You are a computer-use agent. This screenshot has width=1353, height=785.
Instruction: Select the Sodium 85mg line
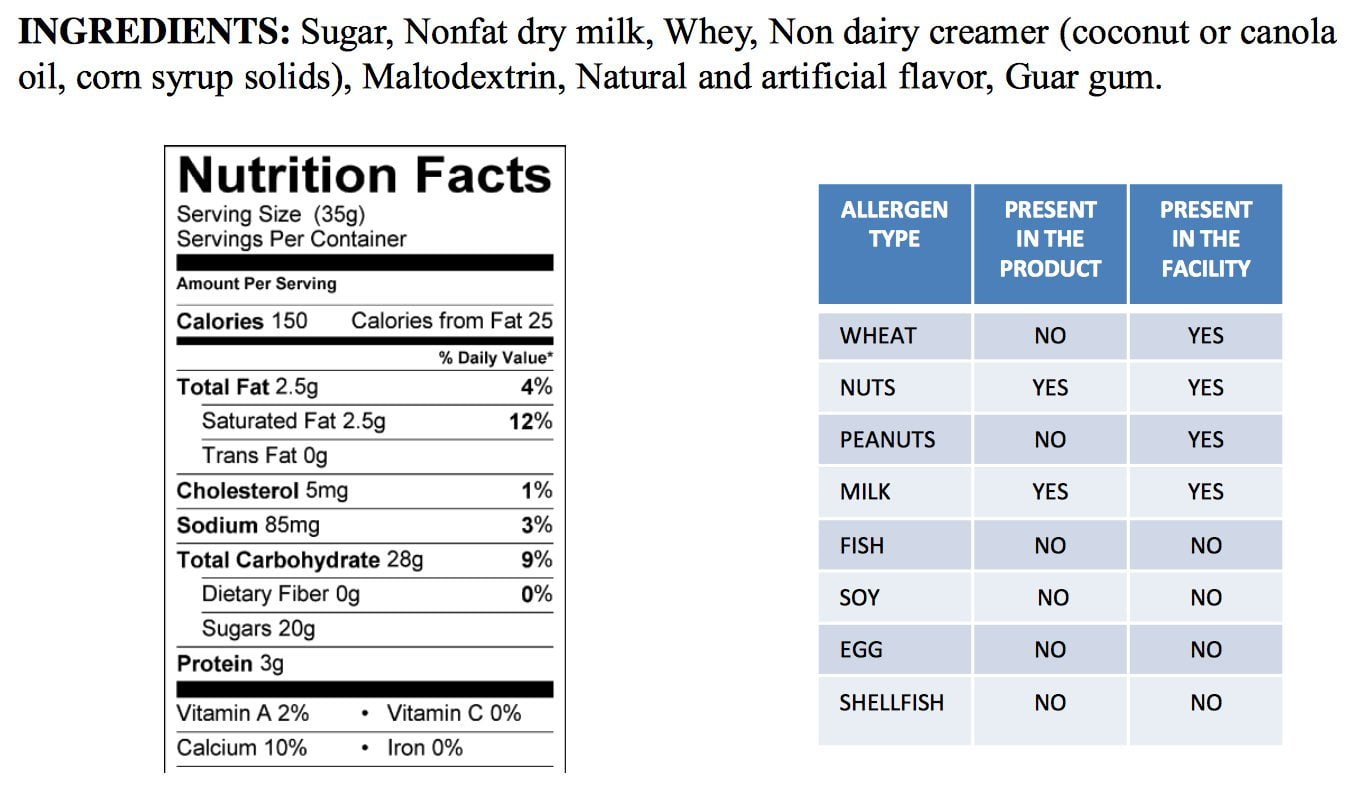248,525
